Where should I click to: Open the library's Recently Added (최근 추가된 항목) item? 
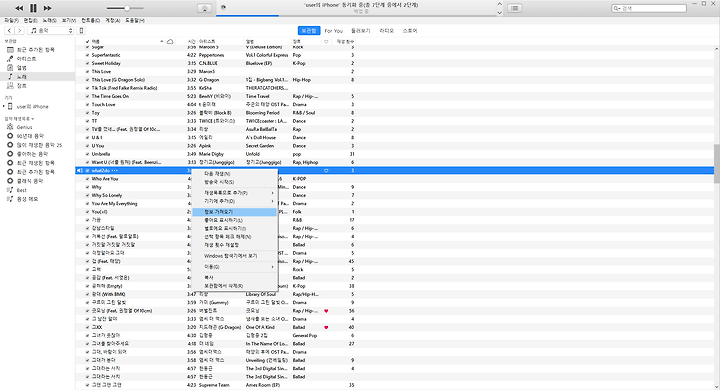[35, 50]
